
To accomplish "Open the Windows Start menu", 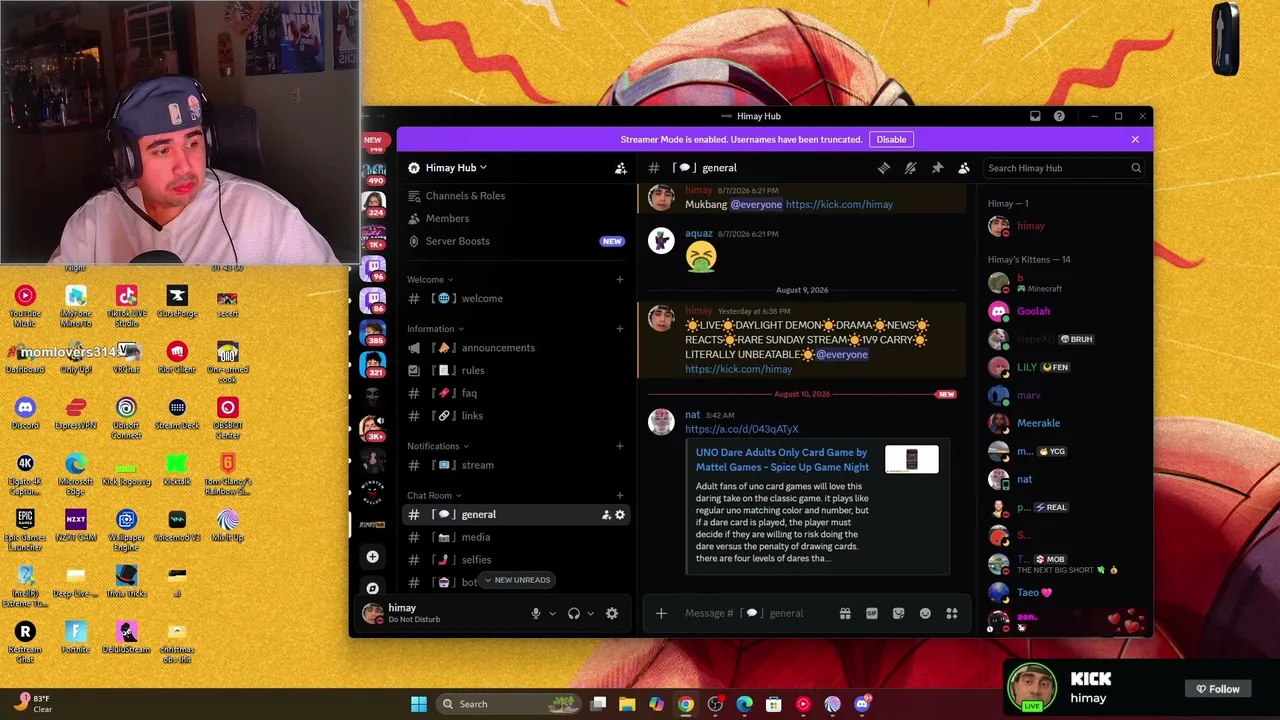I will (419, 704).
